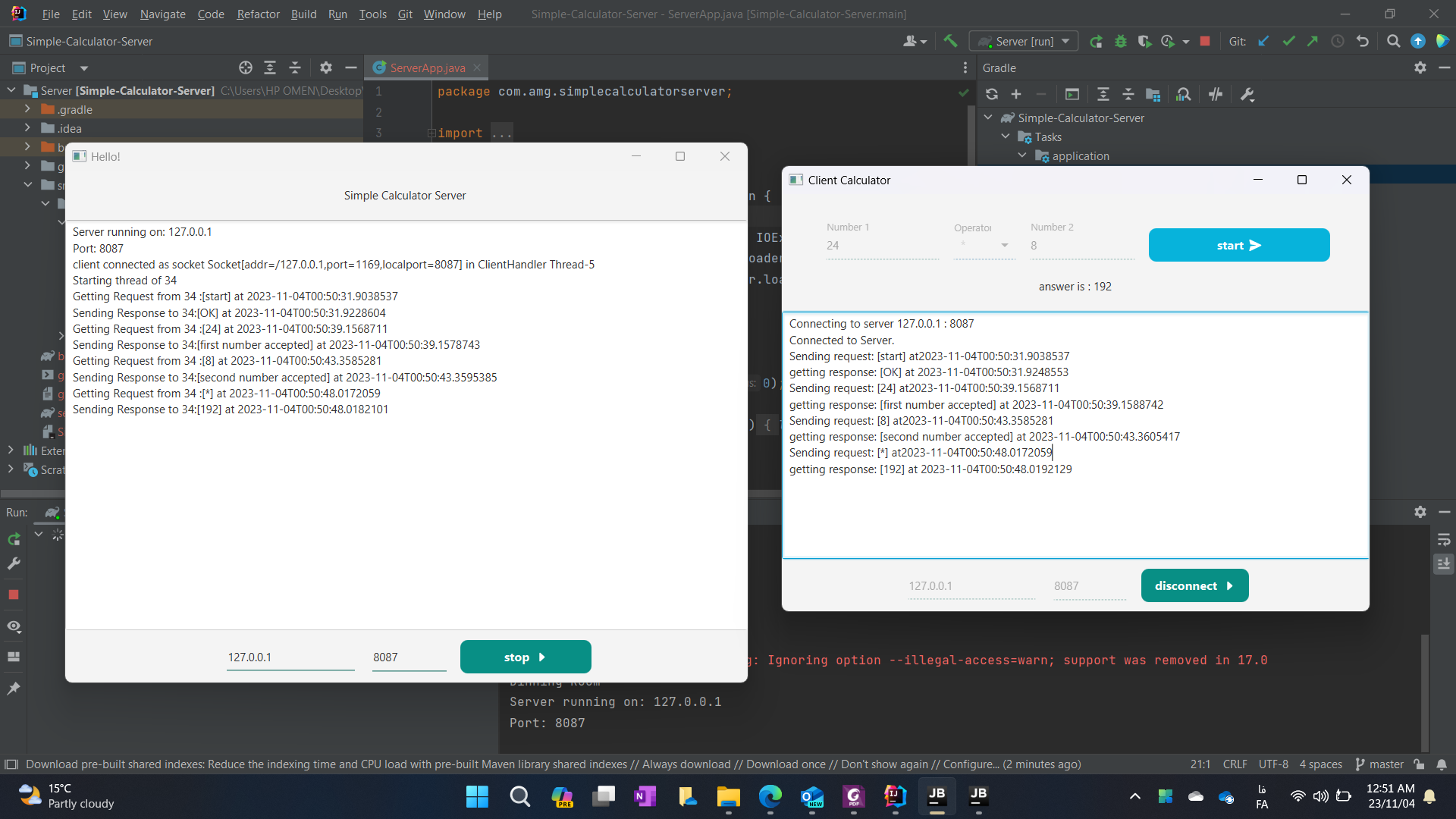Click the IDE update available icon

pos(1418,41)
